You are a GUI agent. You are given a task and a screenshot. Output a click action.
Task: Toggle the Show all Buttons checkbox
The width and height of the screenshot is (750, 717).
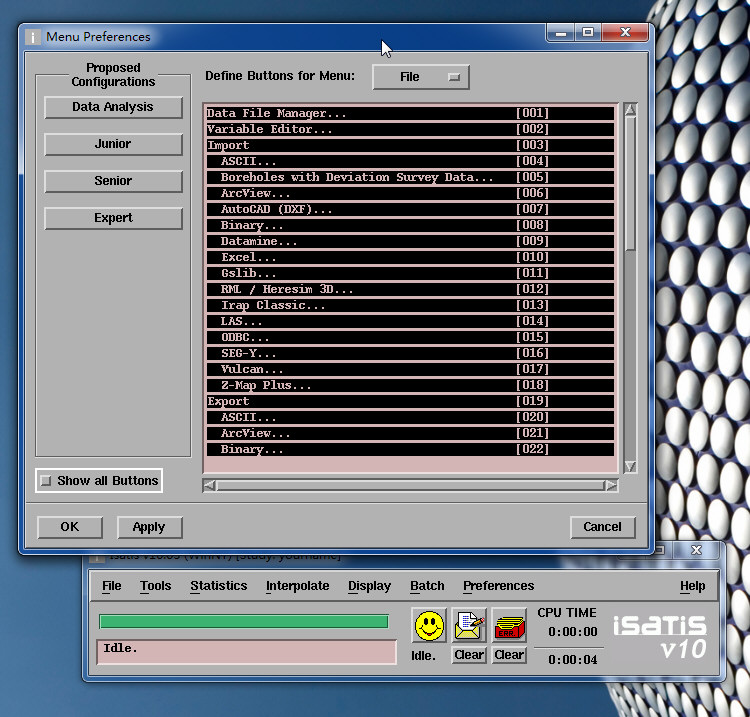46,480
